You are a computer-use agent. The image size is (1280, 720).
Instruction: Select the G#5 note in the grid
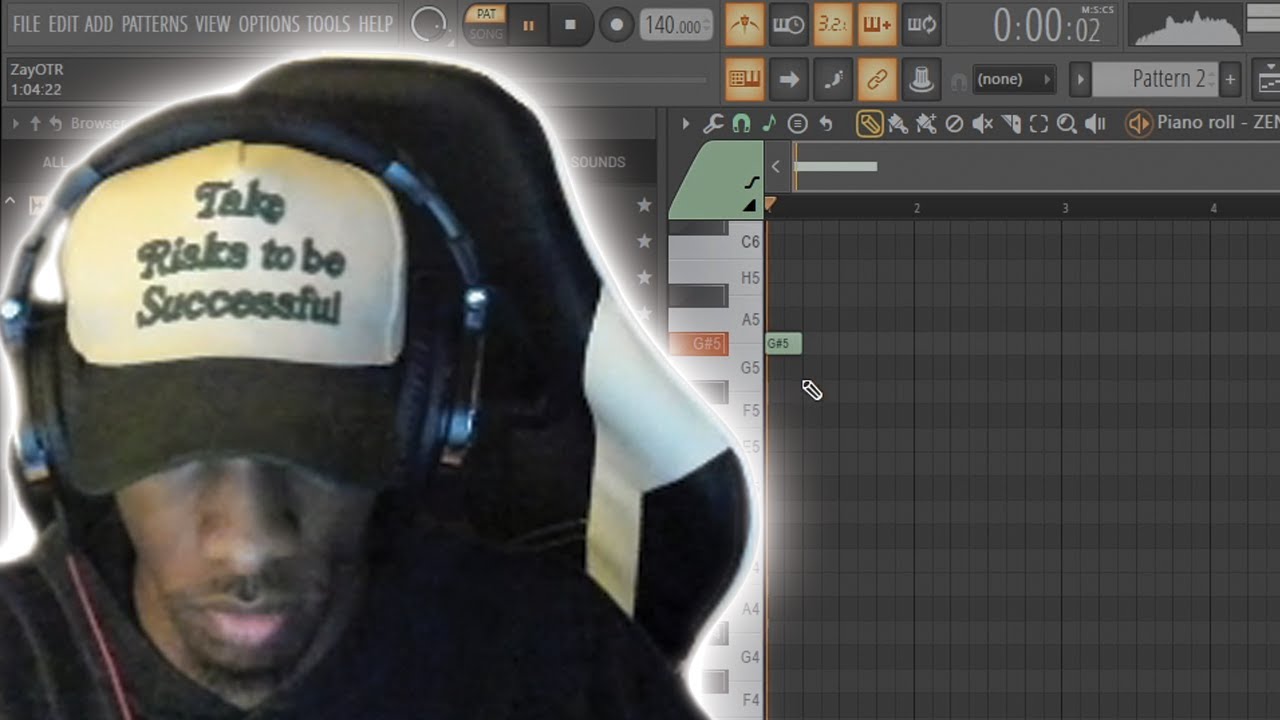click(x=784, y=344)
